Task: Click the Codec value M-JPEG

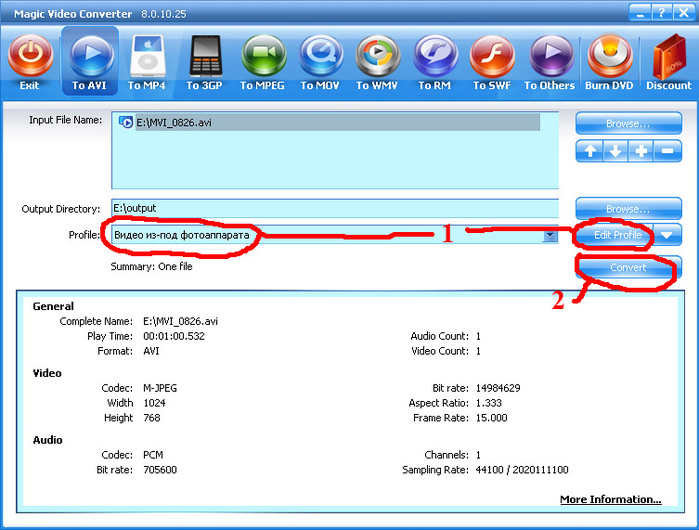Action: pos(160,388)
